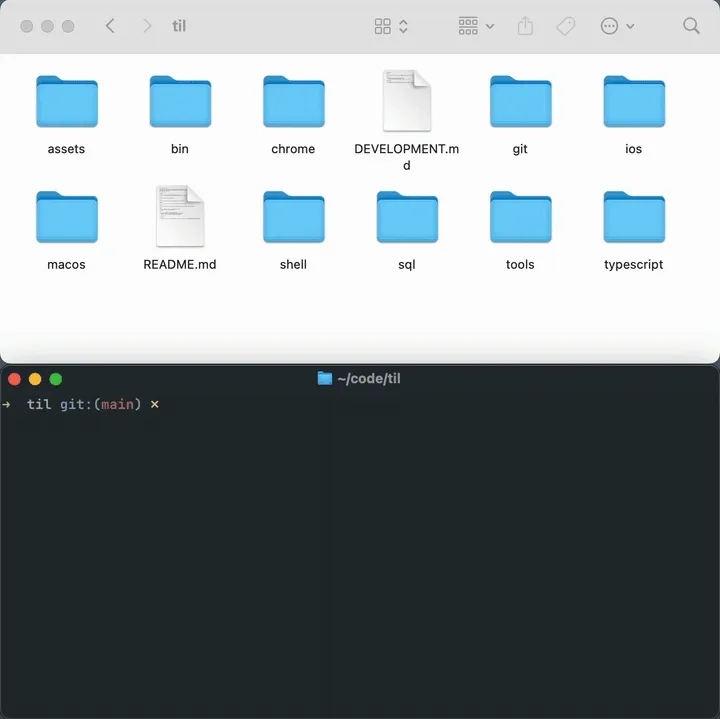
Task: Click the "shell" folder name label
Action: coord(293,264)
